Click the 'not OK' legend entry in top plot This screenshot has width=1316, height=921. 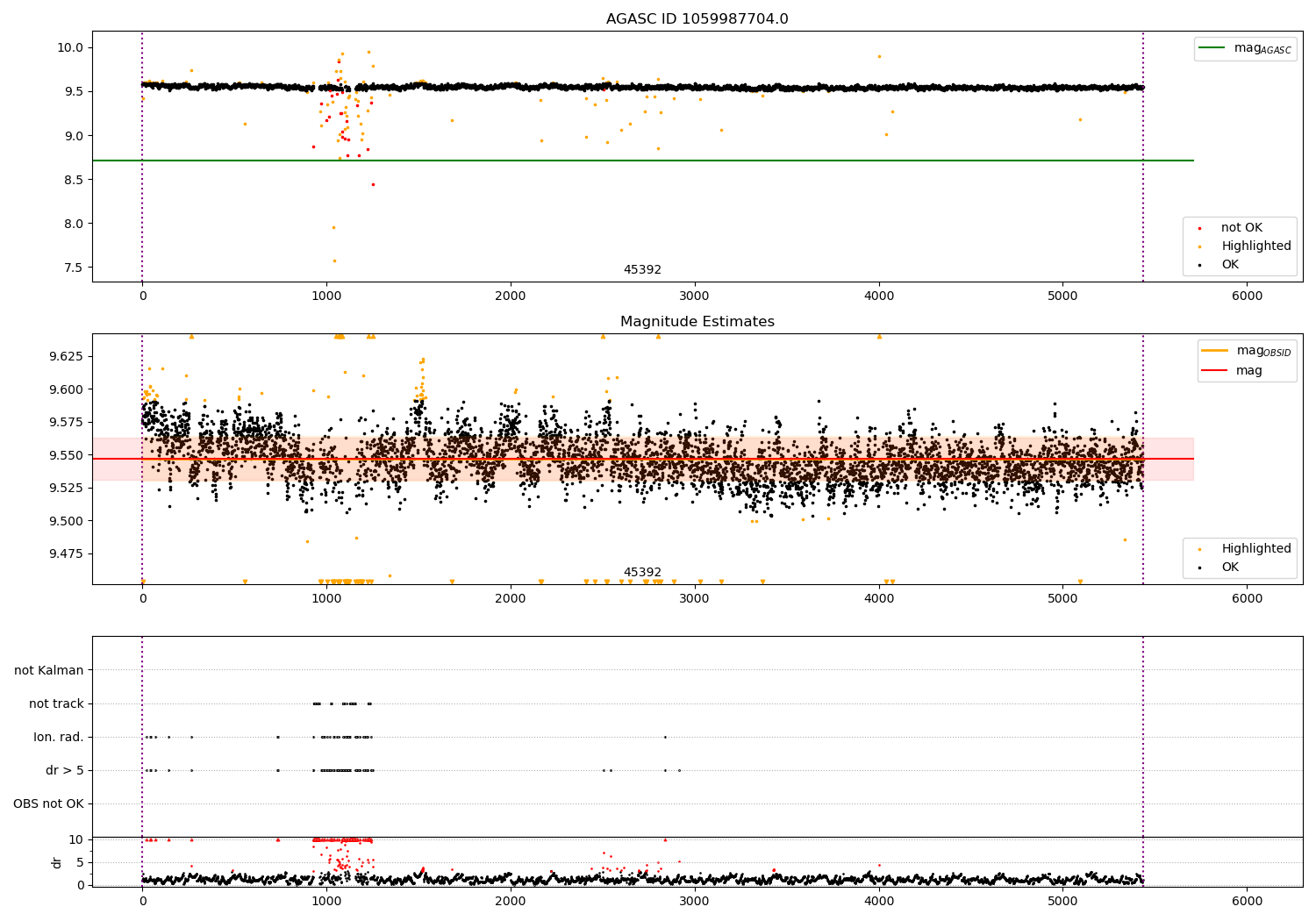[x=1241, y=228]
